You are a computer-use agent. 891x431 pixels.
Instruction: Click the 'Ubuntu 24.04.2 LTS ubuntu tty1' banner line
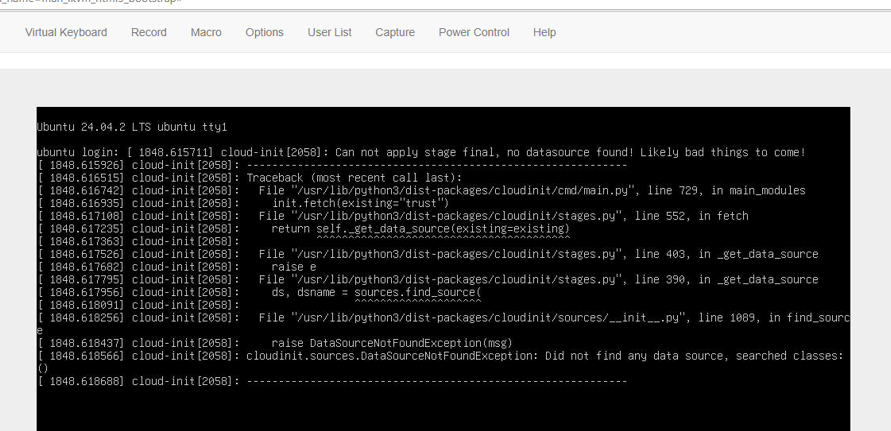pyautogui.click(x=132, y=127)
